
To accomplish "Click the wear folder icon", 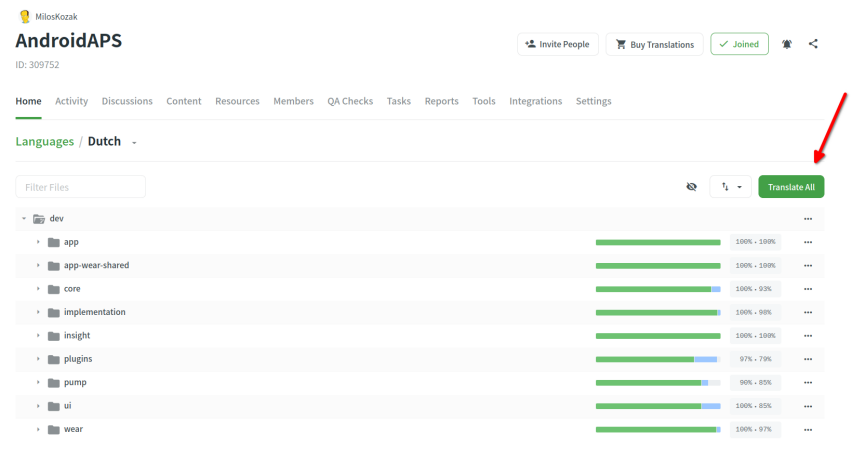I will coord(53,430).
